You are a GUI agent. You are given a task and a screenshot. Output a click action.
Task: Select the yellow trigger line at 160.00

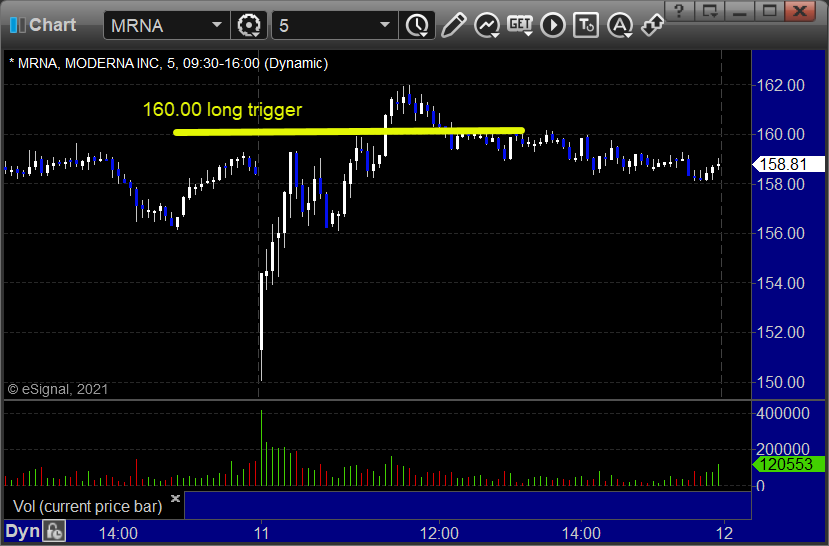[x=349, y=131]
